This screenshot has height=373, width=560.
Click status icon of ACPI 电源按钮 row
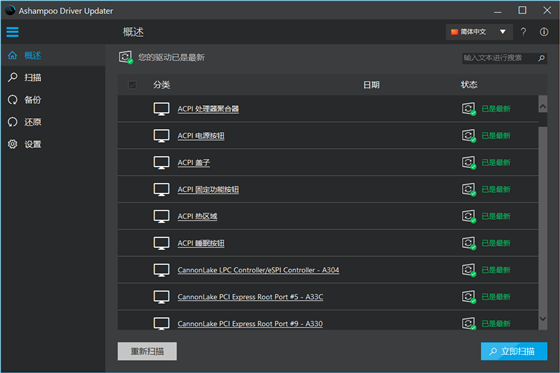469,136
